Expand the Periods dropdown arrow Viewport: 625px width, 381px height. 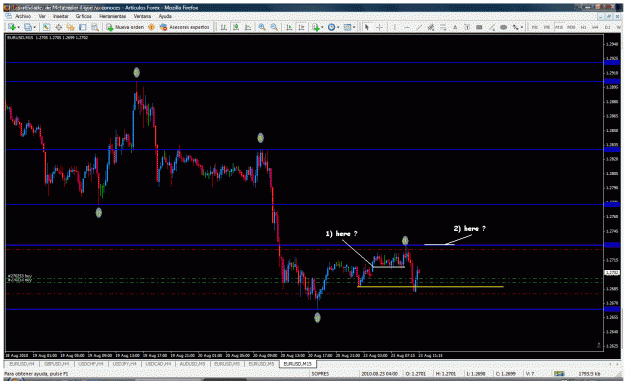point(338,27)
